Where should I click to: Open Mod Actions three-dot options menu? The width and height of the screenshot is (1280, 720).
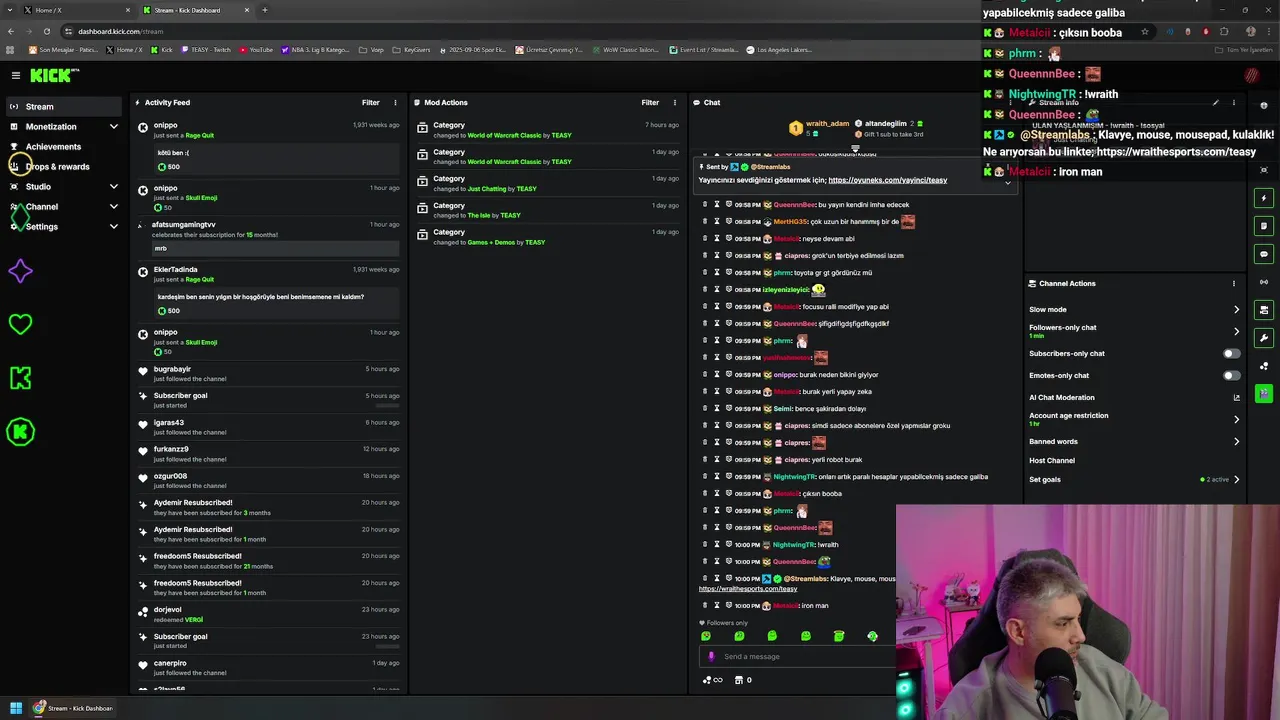674,102
